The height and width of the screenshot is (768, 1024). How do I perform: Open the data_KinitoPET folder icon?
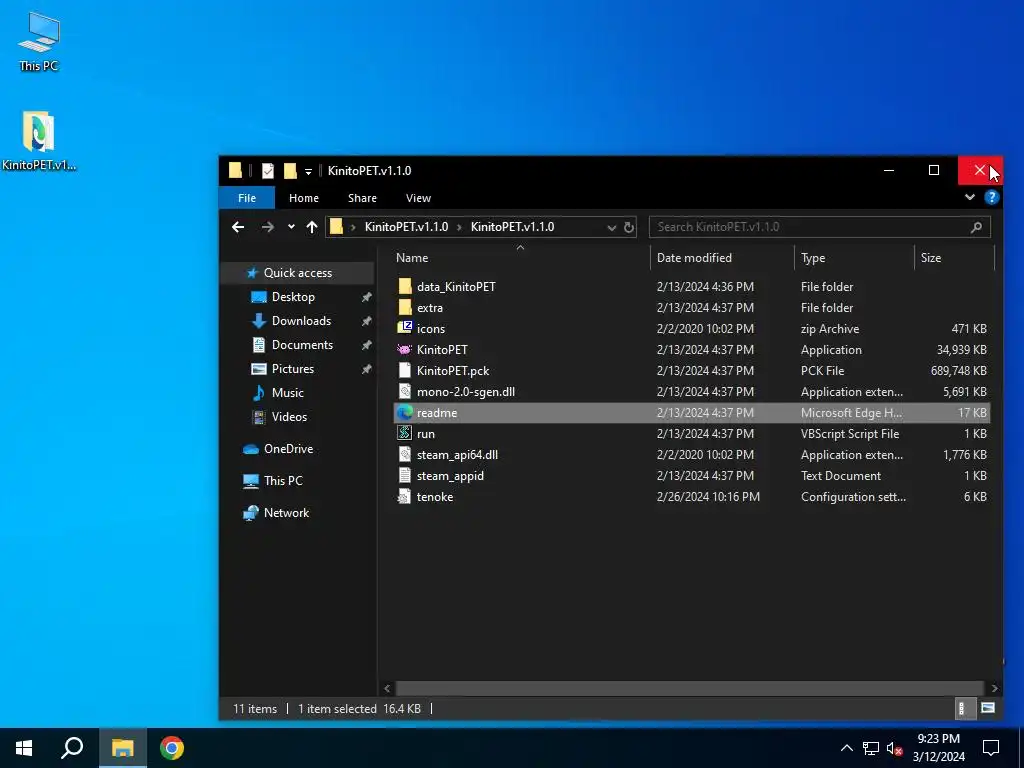(x=405, y=286)
